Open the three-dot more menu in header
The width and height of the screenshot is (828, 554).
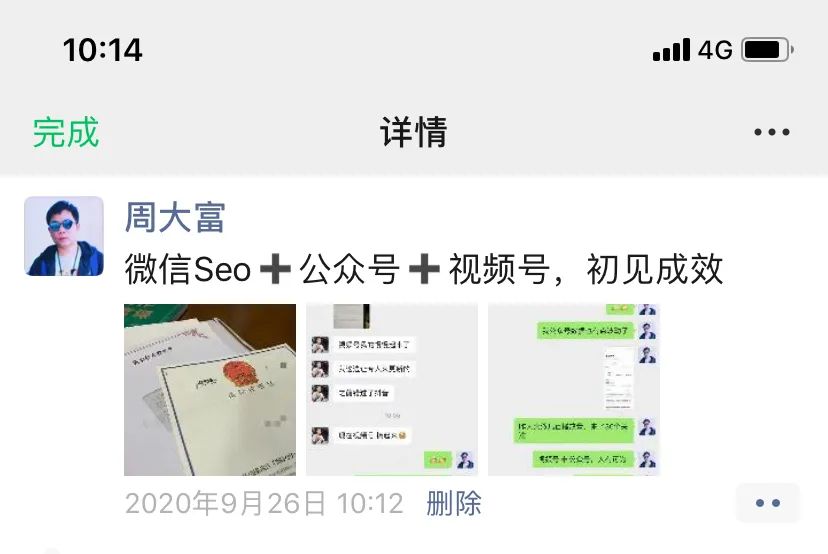pos(771,132)
